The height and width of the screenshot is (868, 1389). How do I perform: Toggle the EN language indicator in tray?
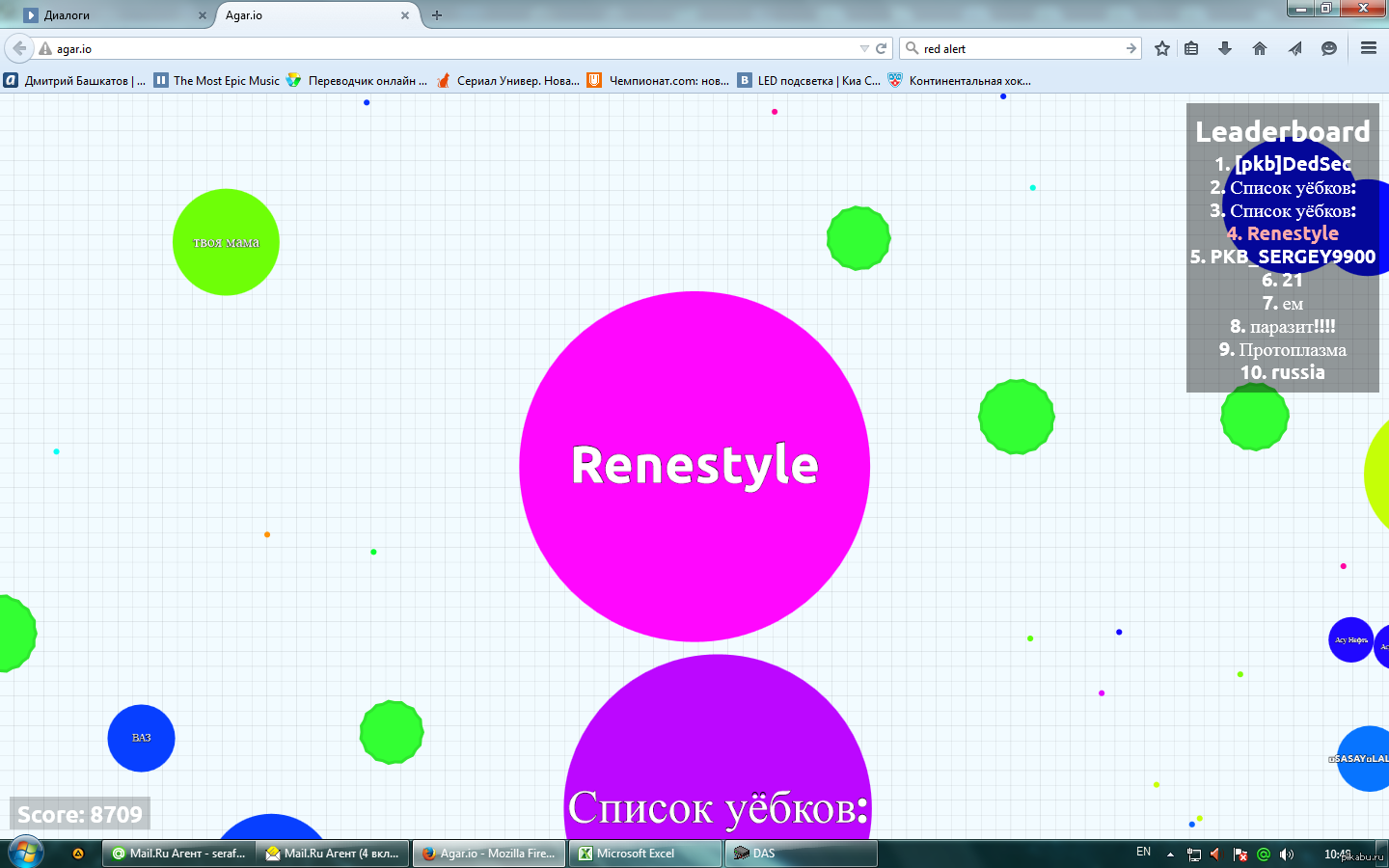(1143, 853)
